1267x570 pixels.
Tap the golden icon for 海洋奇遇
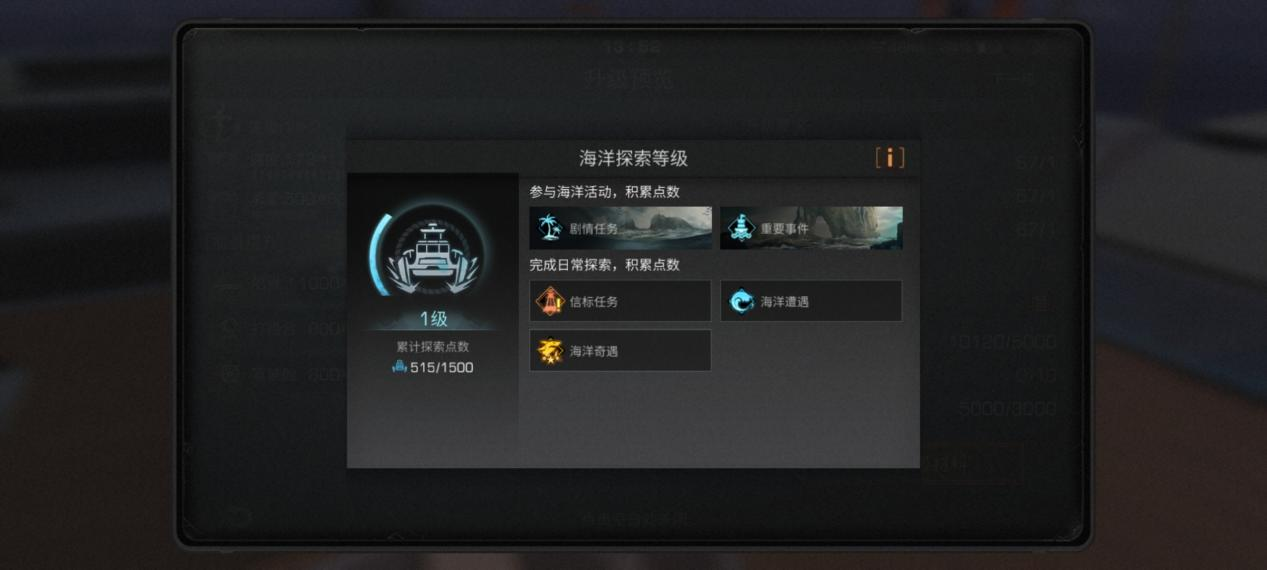550,351
